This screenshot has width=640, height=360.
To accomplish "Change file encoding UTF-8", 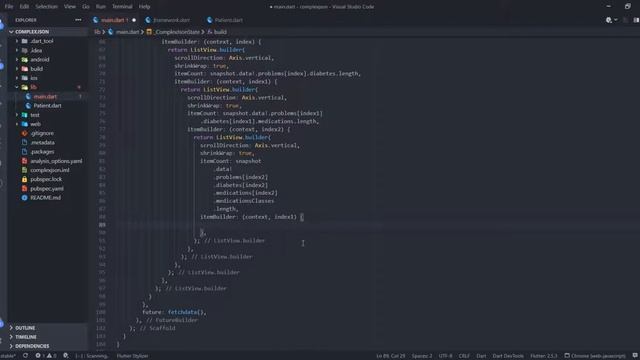I will 445,356.
